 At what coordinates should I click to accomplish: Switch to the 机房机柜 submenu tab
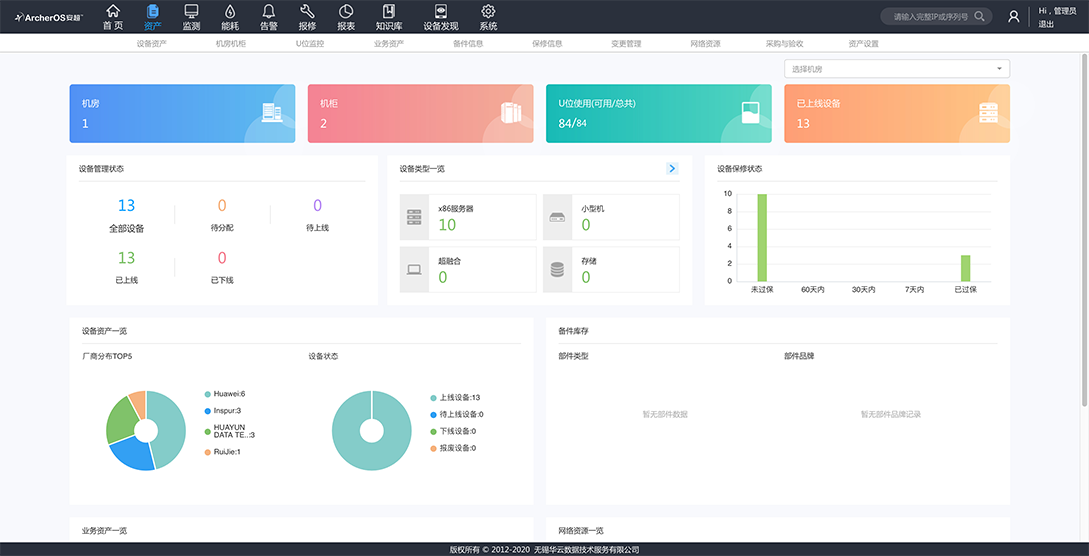coord(230,44)
